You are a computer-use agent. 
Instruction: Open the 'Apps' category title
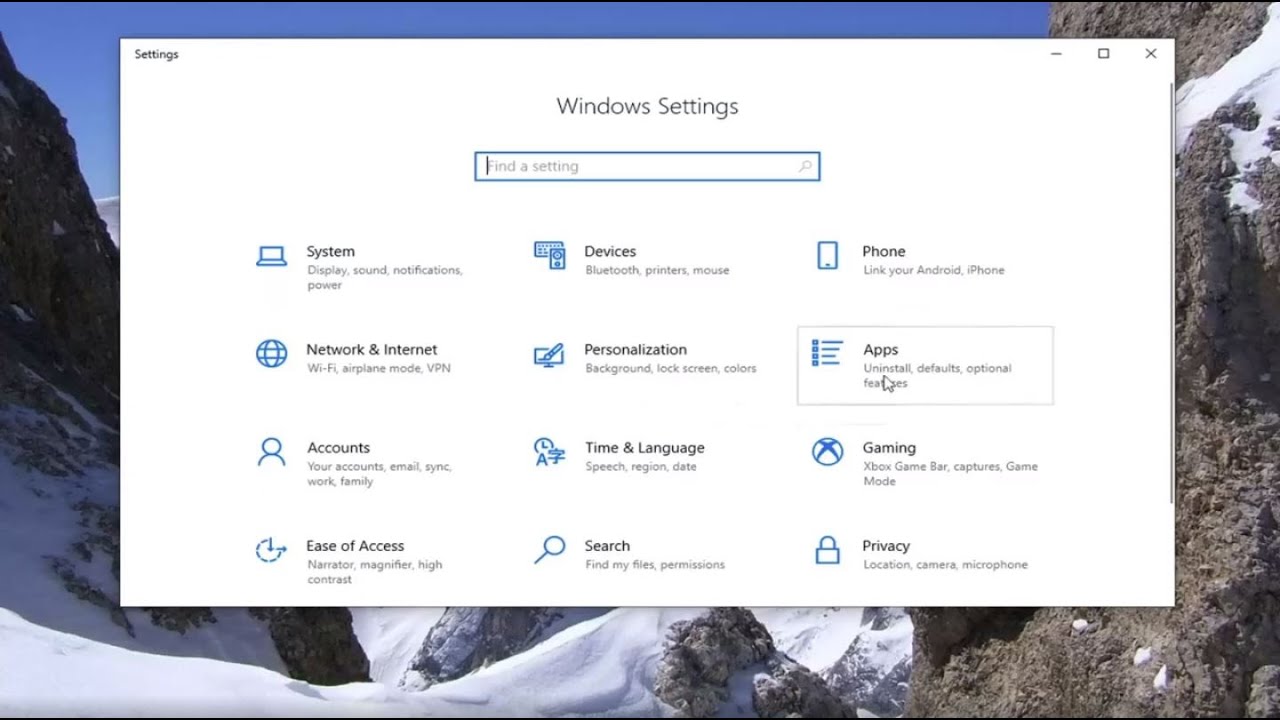click(880, 349)
